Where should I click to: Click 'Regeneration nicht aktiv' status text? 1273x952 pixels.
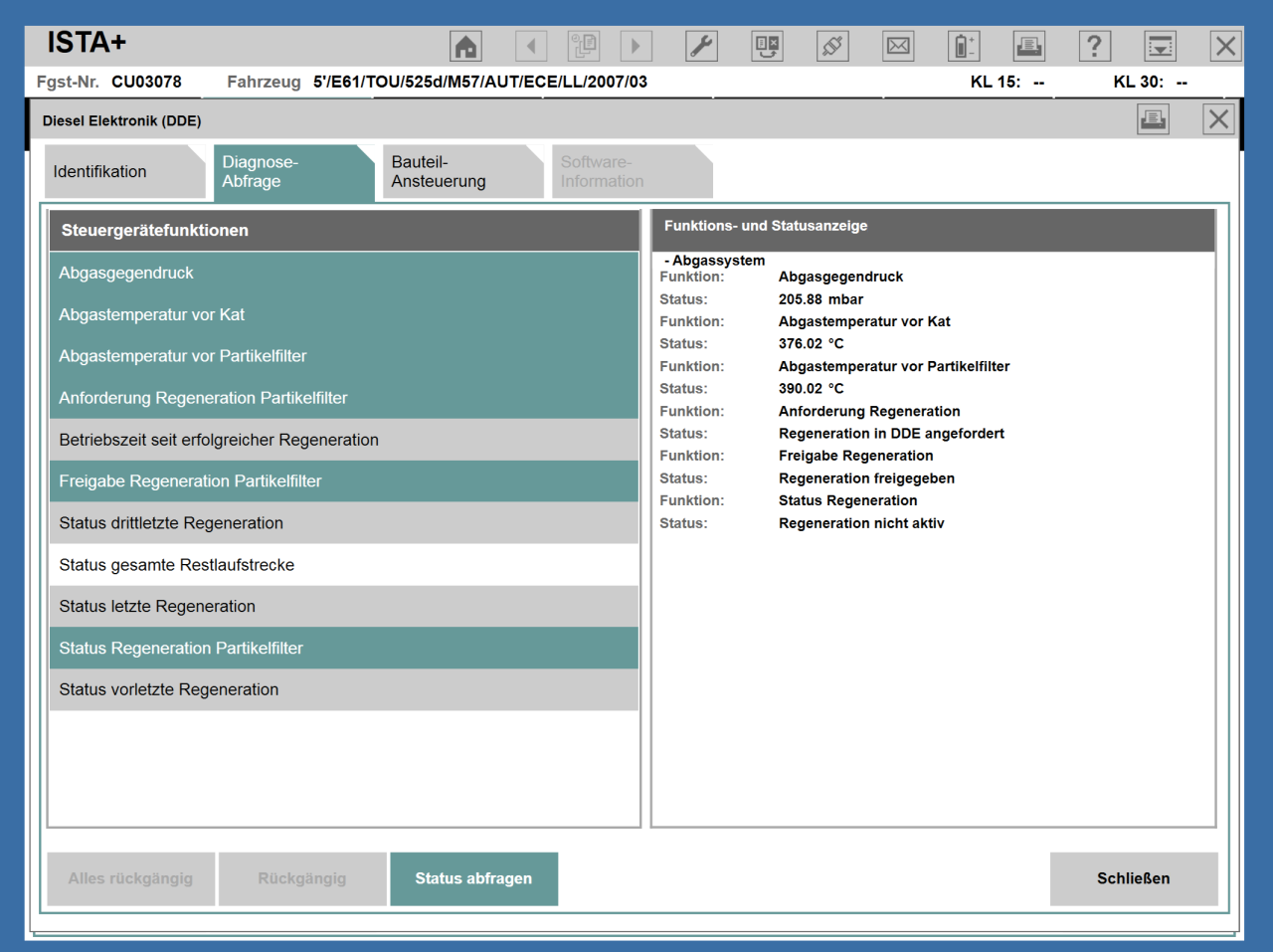tap(861, 523)
